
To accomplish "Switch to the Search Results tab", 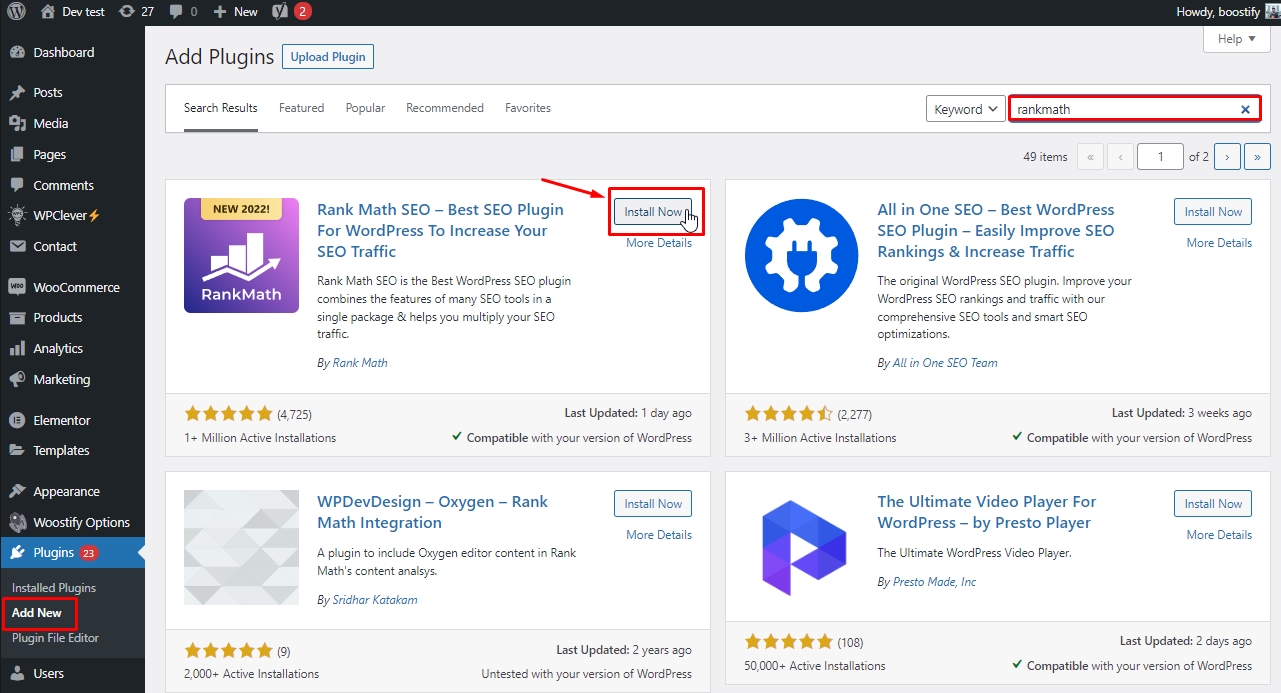I will [220, 108].
